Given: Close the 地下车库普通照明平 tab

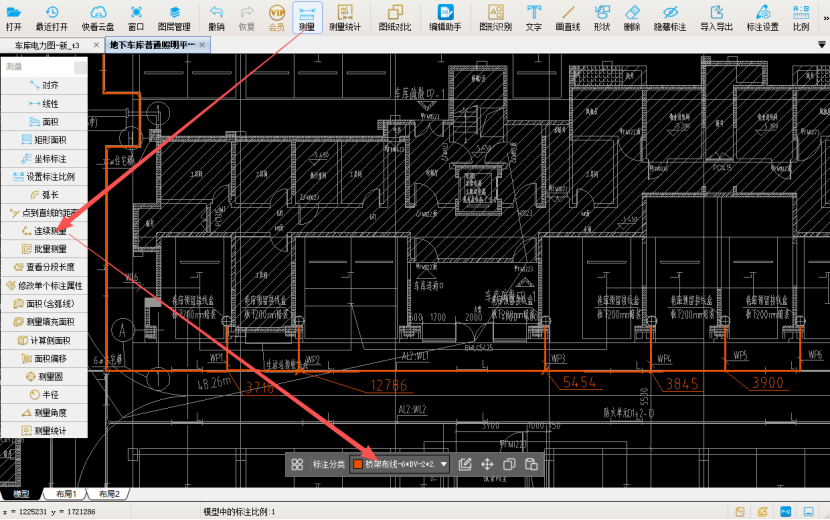Looking at the screenshot, I should pos(202,45).
